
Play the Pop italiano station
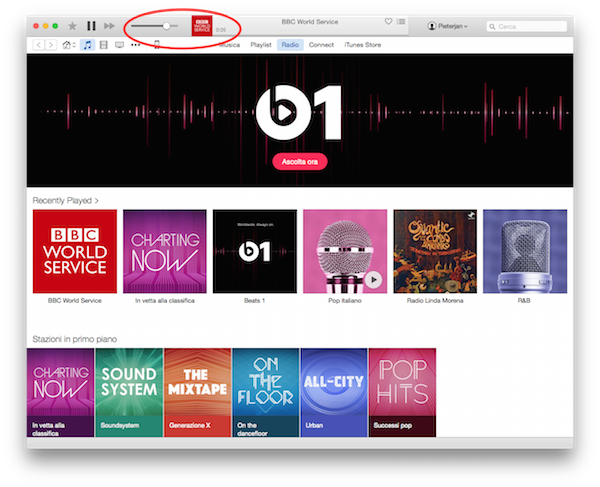pyautogui.click(x=373, y=280)
